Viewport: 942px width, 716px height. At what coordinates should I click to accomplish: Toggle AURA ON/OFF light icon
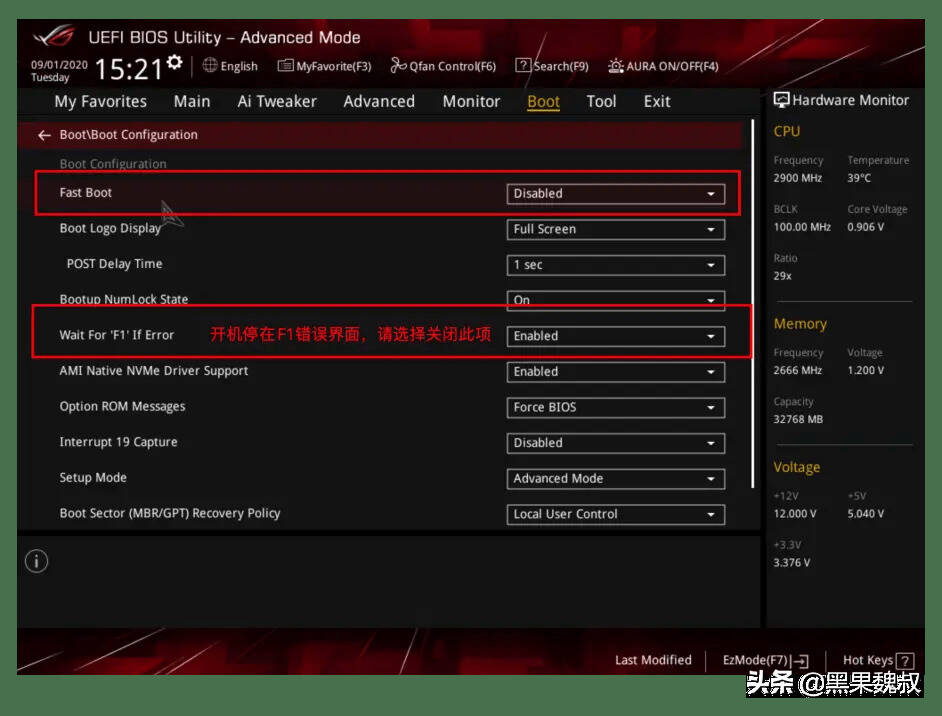tap(615, 65)
